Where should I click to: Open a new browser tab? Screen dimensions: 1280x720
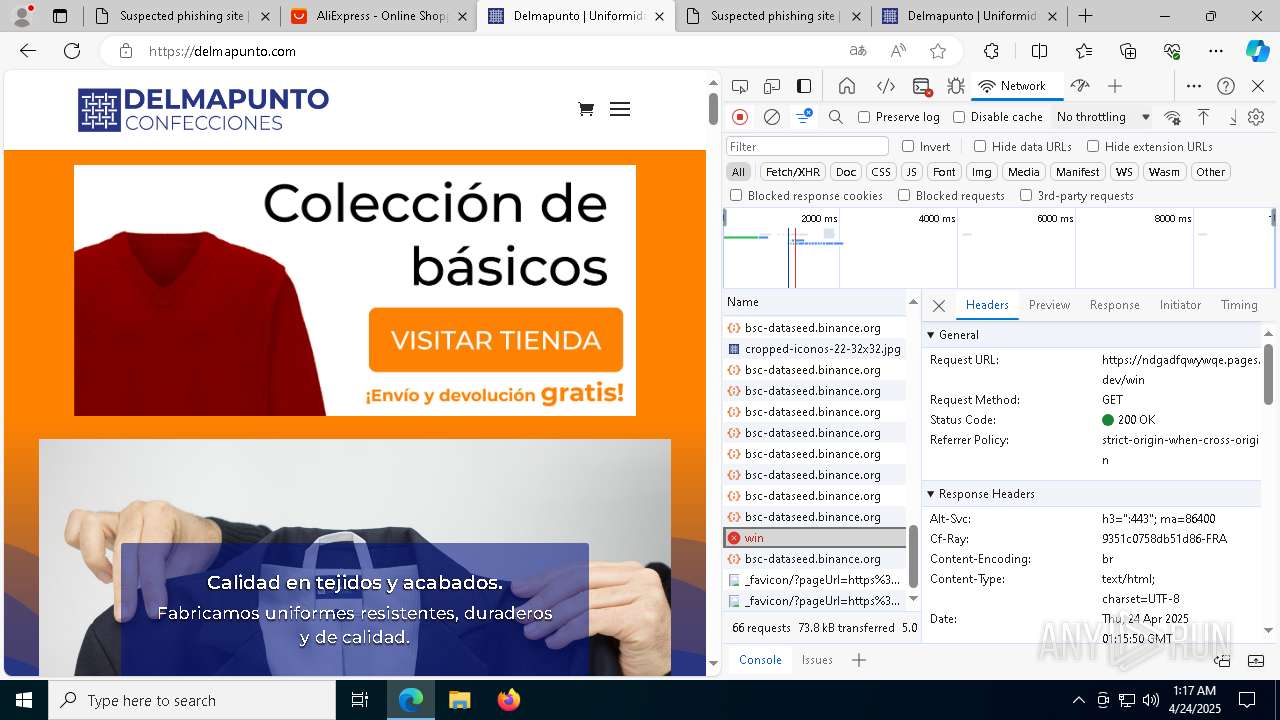click(x=1085, y=16)
